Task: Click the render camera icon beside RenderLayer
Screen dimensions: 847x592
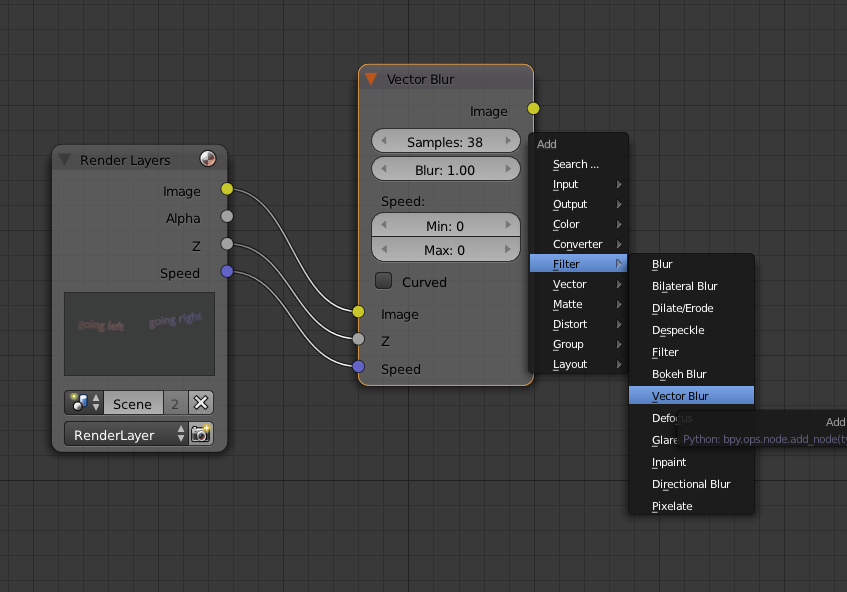Action: tap(201, 434)
